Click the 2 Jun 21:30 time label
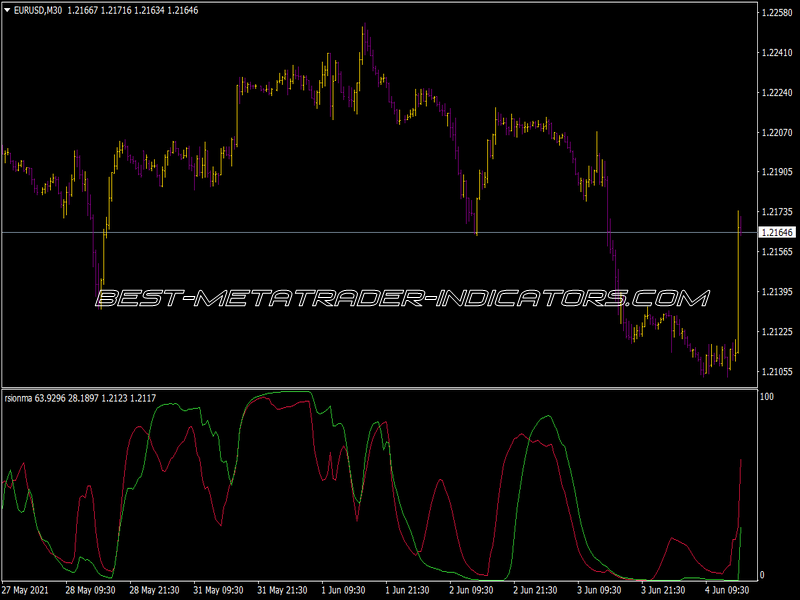Viewport: 800px width, 600px height. (x=535, y=590)
